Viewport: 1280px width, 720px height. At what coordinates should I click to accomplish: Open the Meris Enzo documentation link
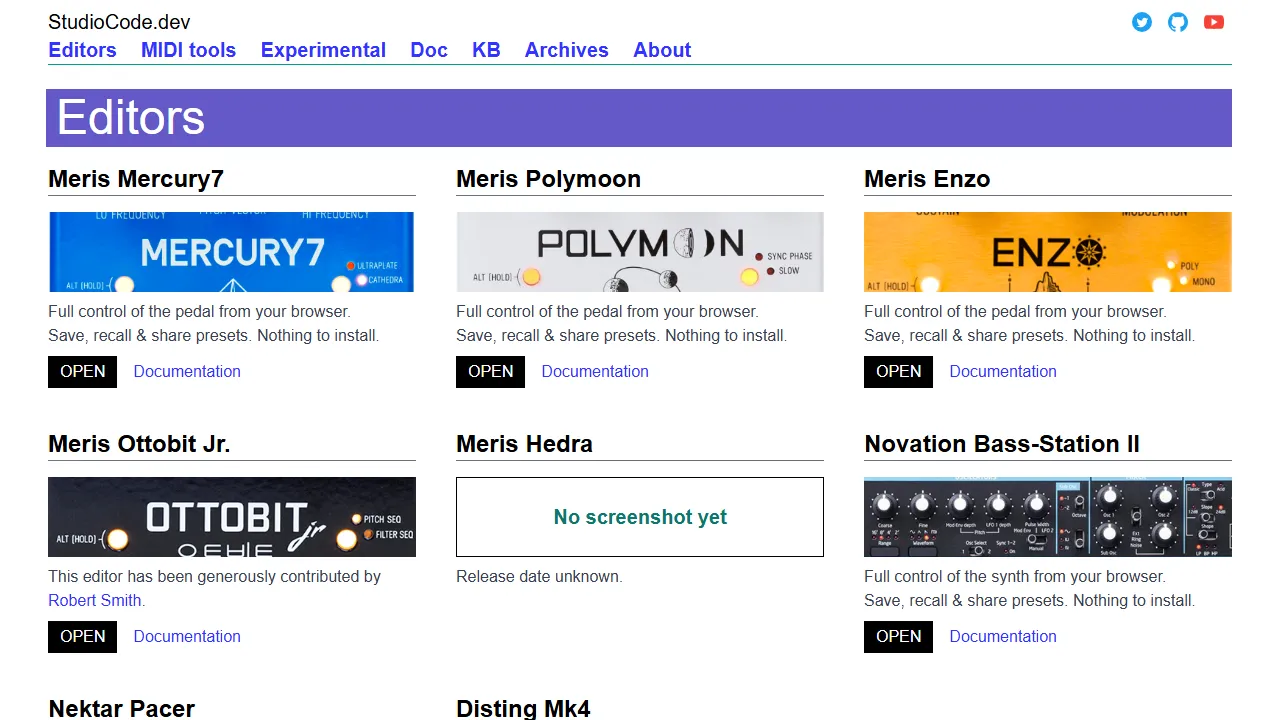click(x=1003, y=371)
